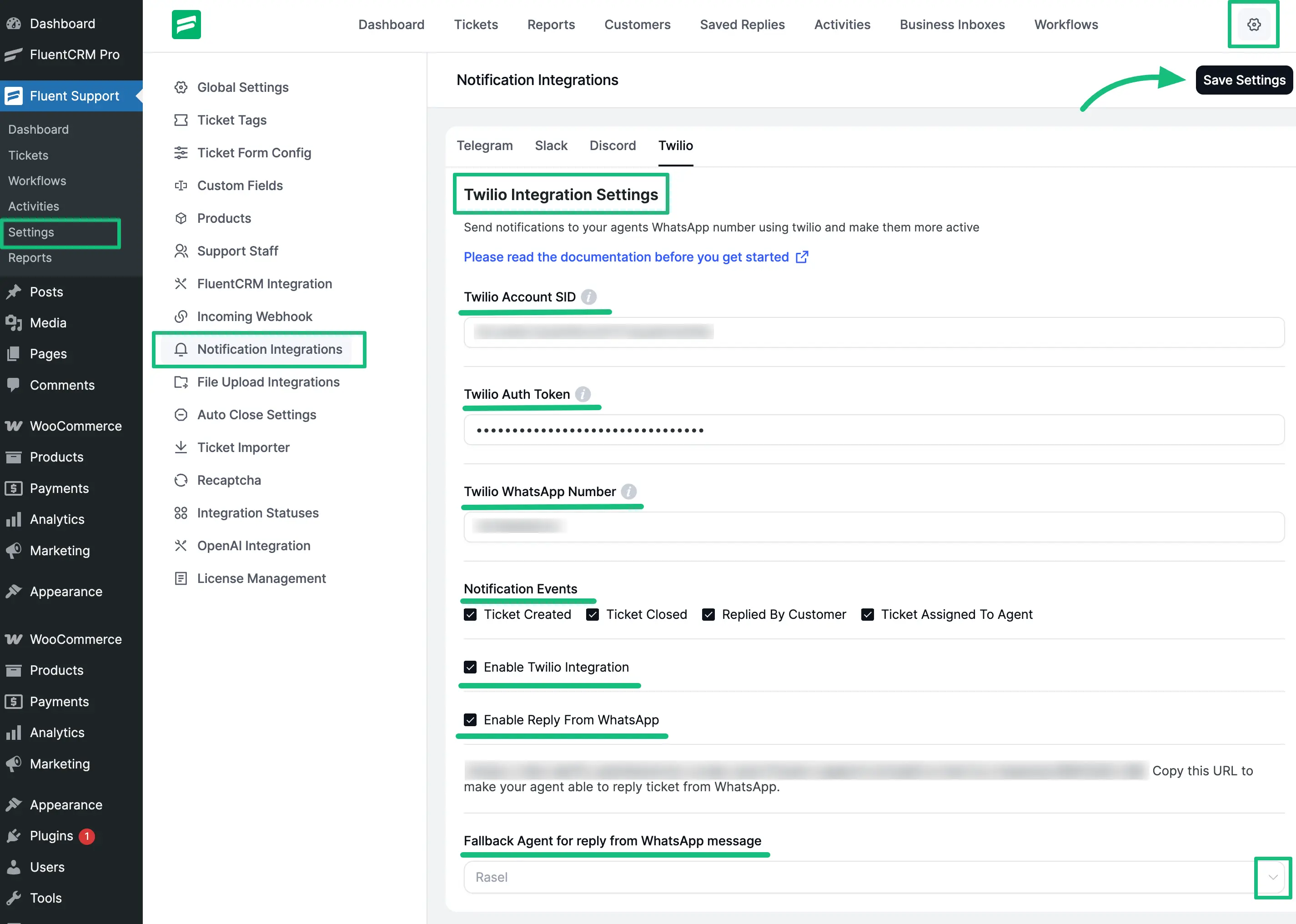
Task: Open the Fallback Agent dropdown
Action: (1273, 877)
